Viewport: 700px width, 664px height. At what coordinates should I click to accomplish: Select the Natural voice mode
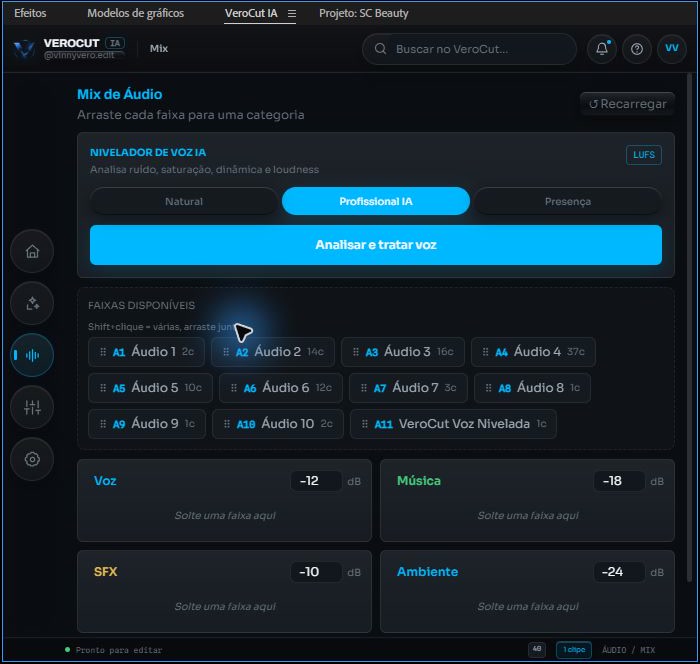(x=184, y=201)
